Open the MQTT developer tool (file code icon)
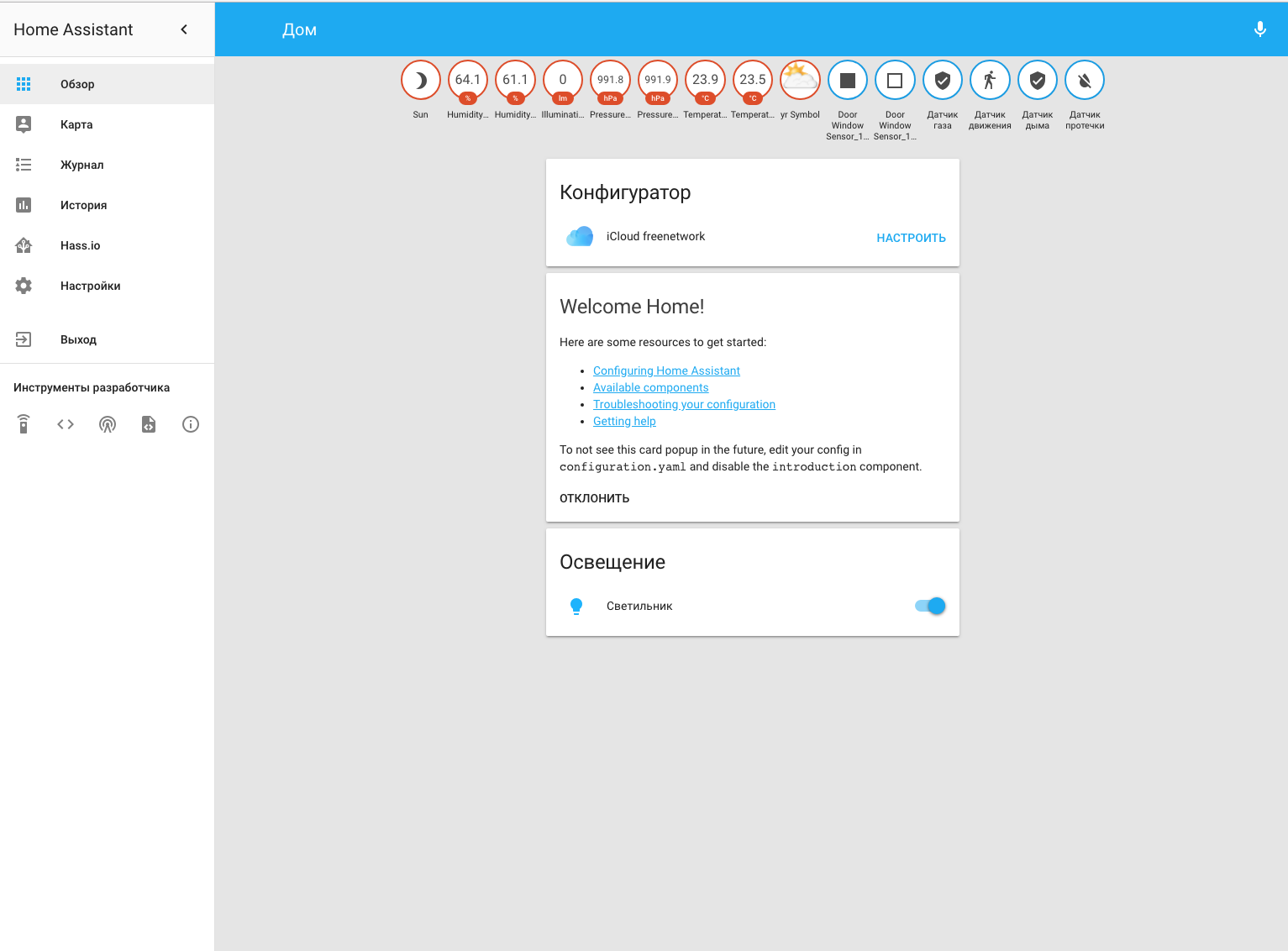The height and width of the screenshot is (951, 1288). coord(149,424)
